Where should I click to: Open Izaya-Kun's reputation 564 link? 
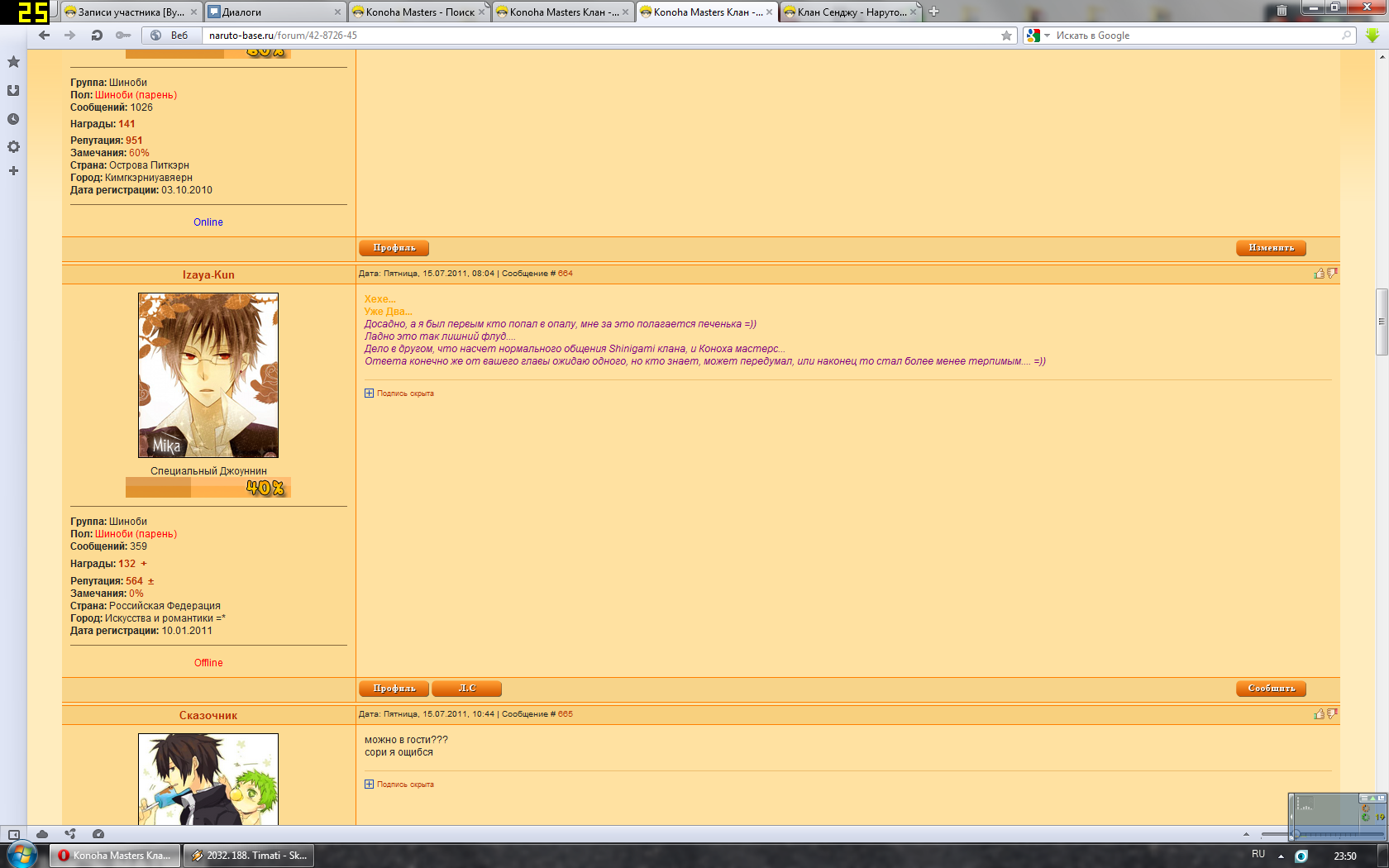(x=134, y=581)
